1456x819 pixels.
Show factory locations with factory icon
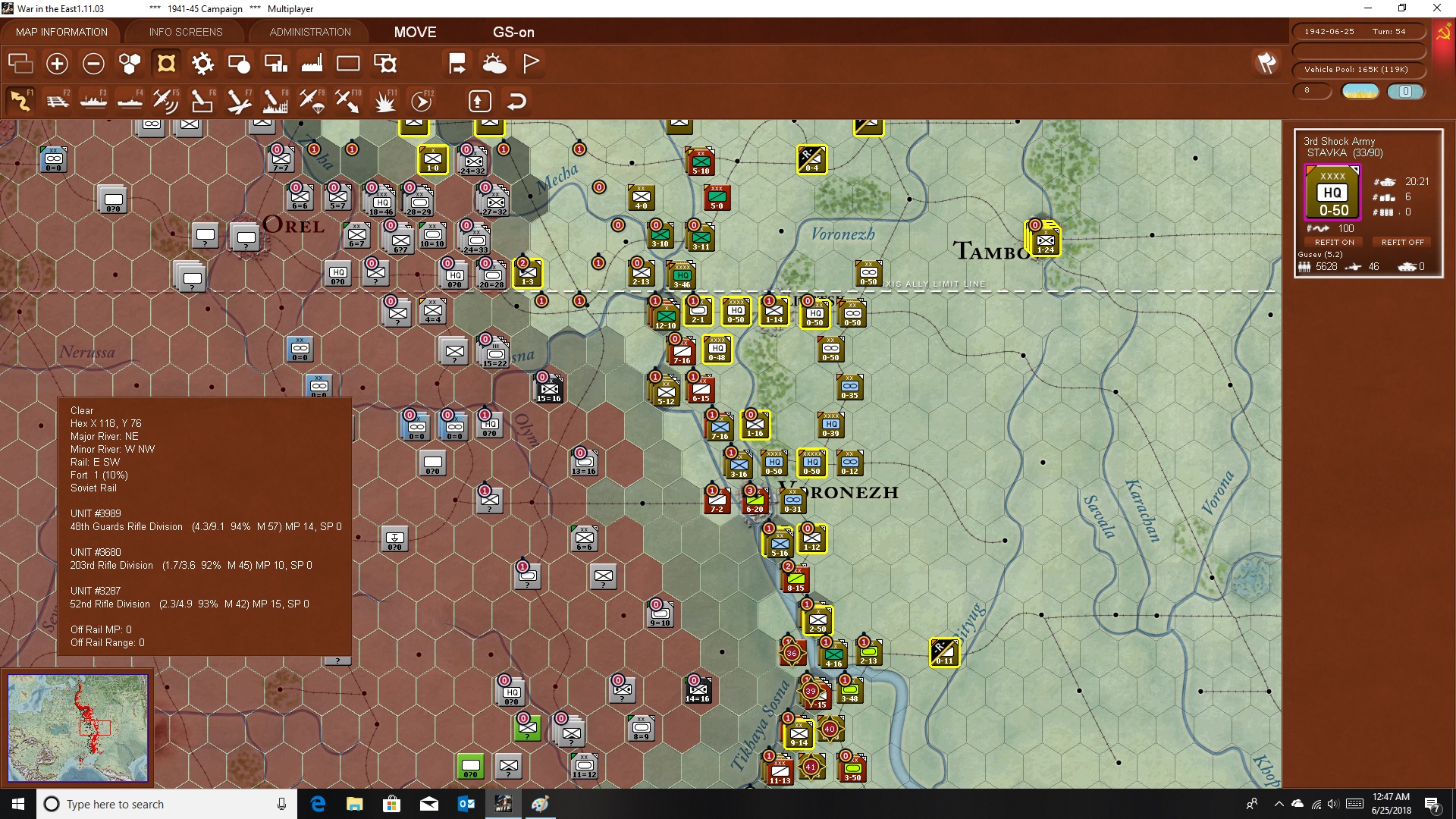click(312, 64)
